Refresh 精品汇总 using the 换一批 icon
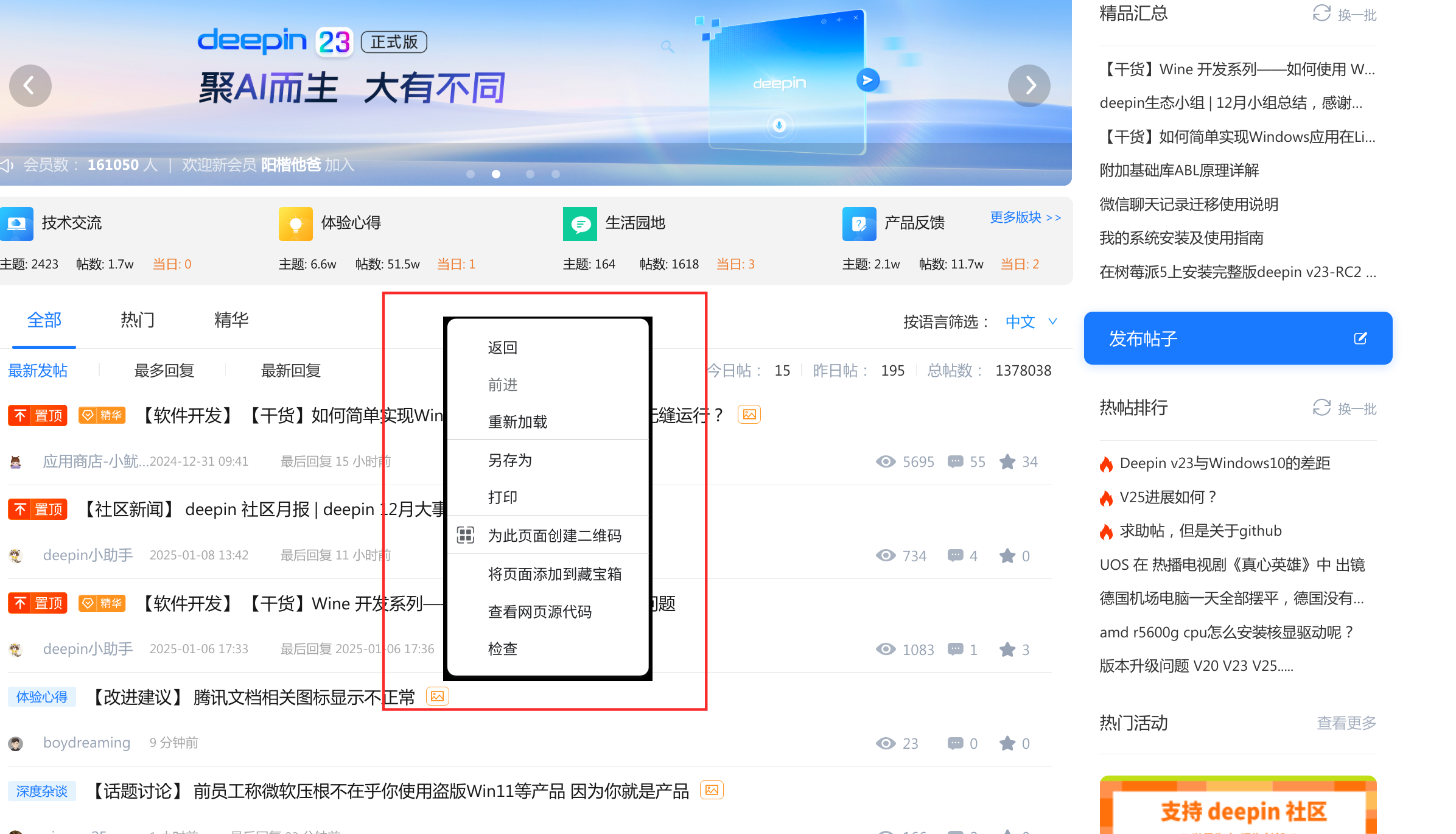This screenshot has width=1456, height=834. click(1320, 14)
